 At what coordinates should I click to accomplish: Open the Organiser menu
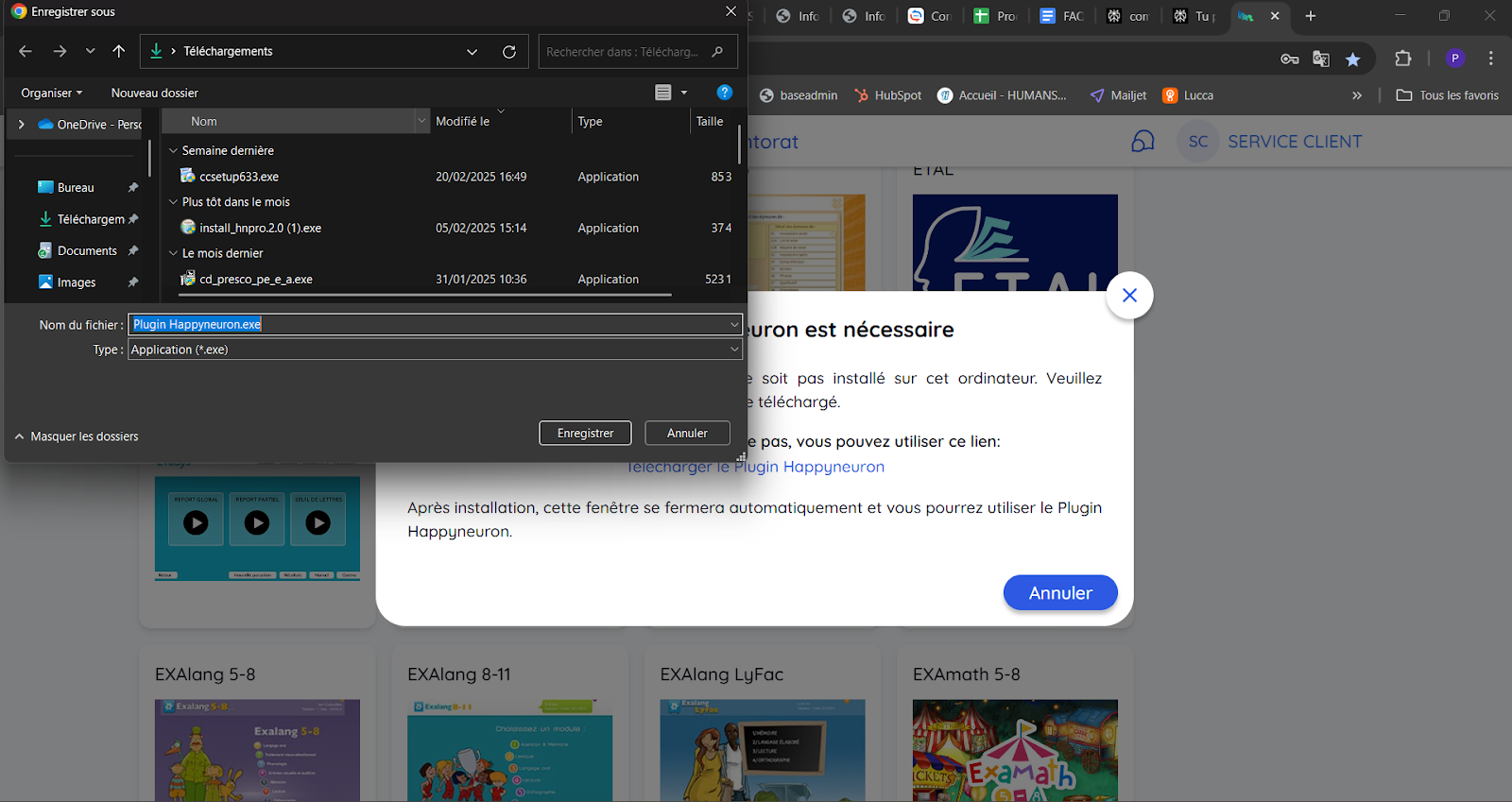point(52,93)
